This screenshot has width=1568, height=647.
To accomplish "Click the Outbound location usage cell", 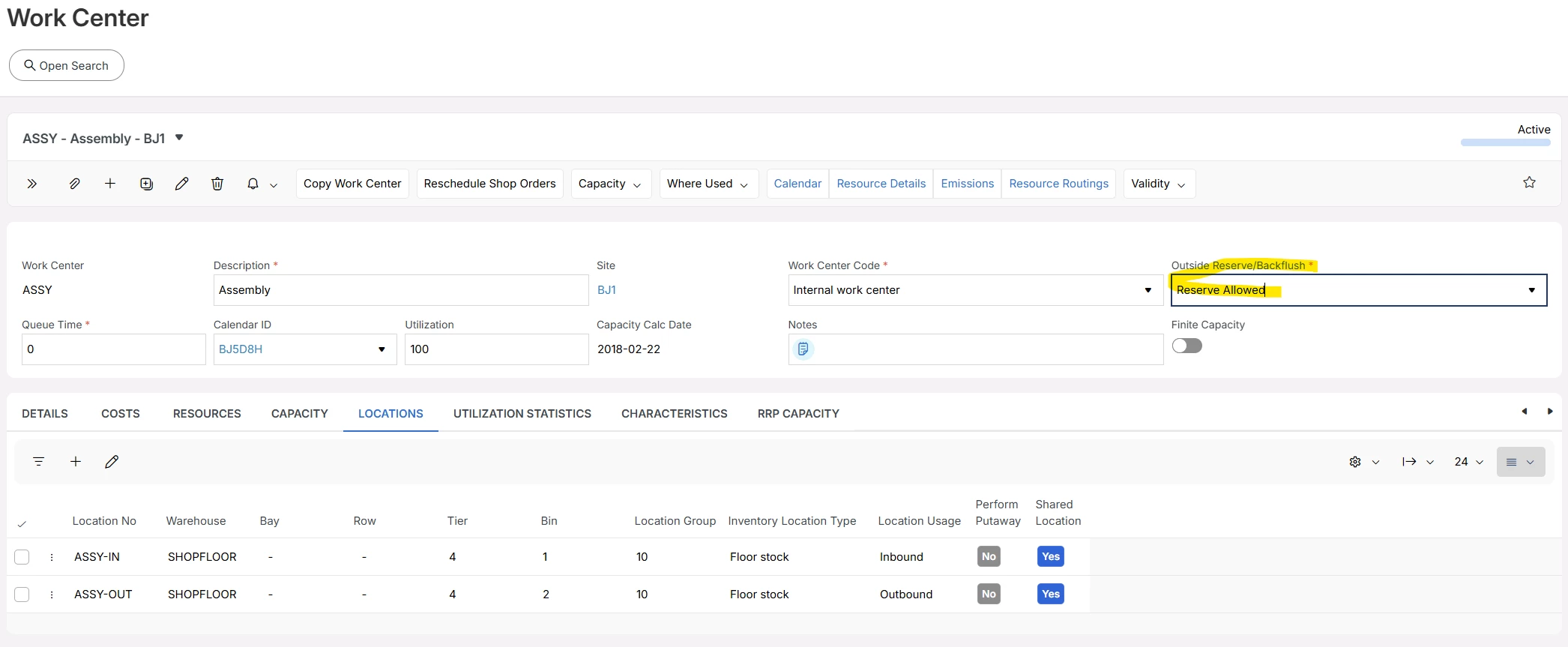I will point(906,595).
